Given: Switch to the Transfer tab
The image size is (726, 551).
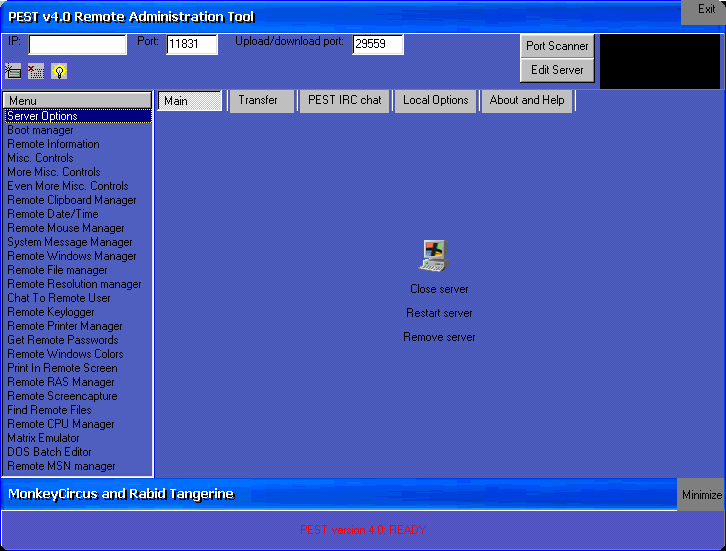Looking at the screenshot, I should coord(260,100).
